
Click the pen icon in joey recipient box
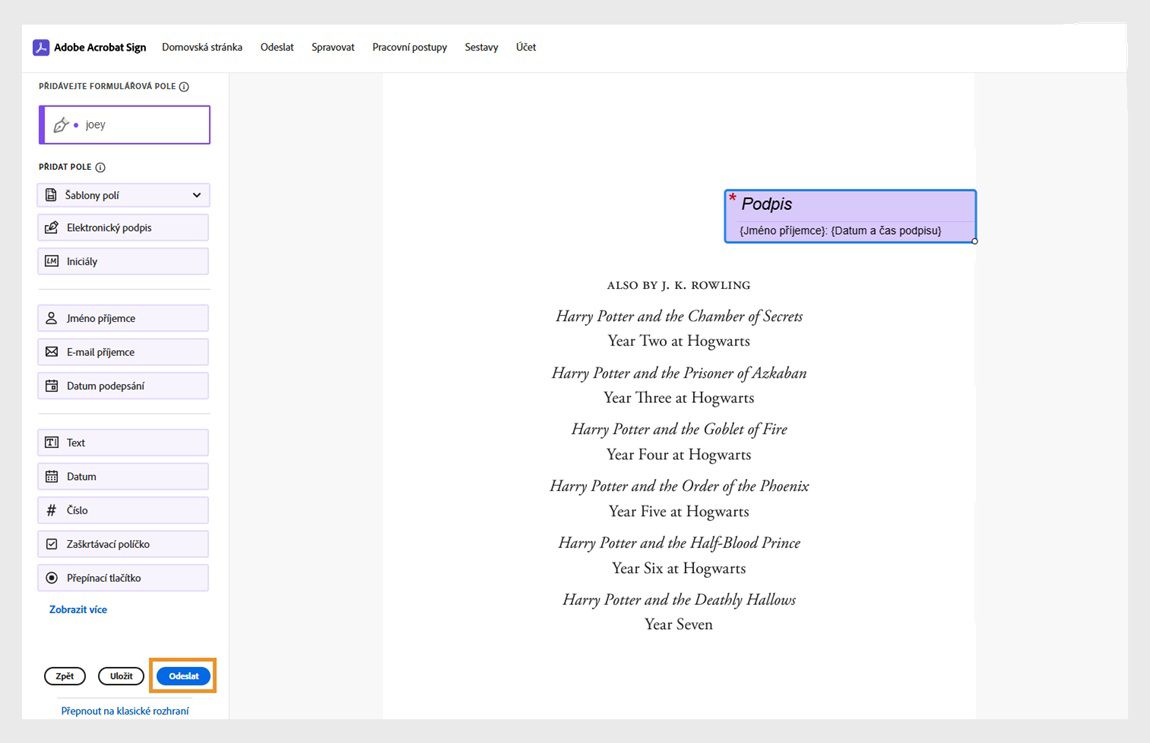coord(61,125)
